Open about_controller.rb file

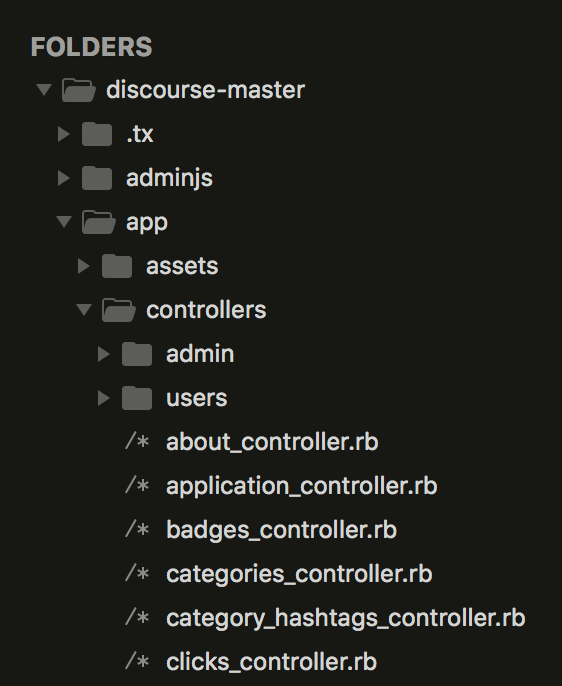[x=272, y=442]
